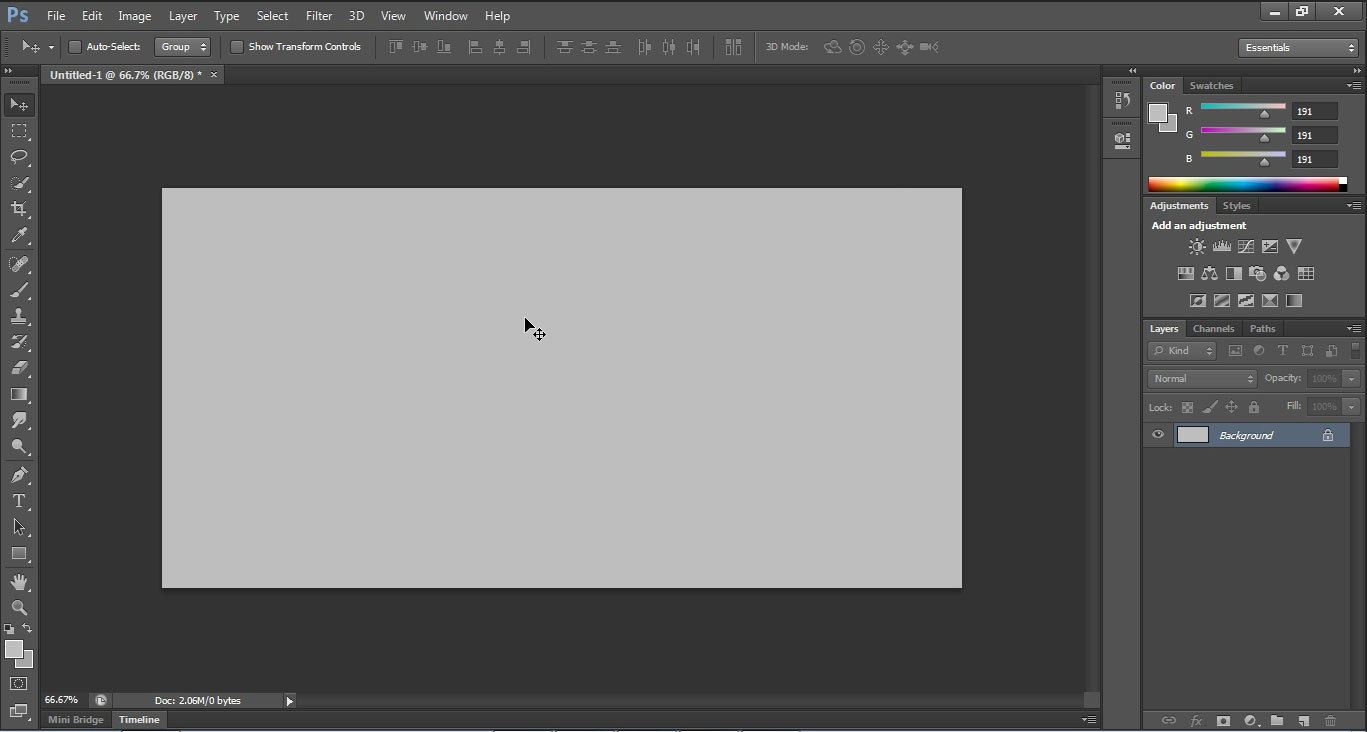Screen dimensions: 1367x732
Task: Toggle lock image pixels
Action: (x=1209, y=407)
